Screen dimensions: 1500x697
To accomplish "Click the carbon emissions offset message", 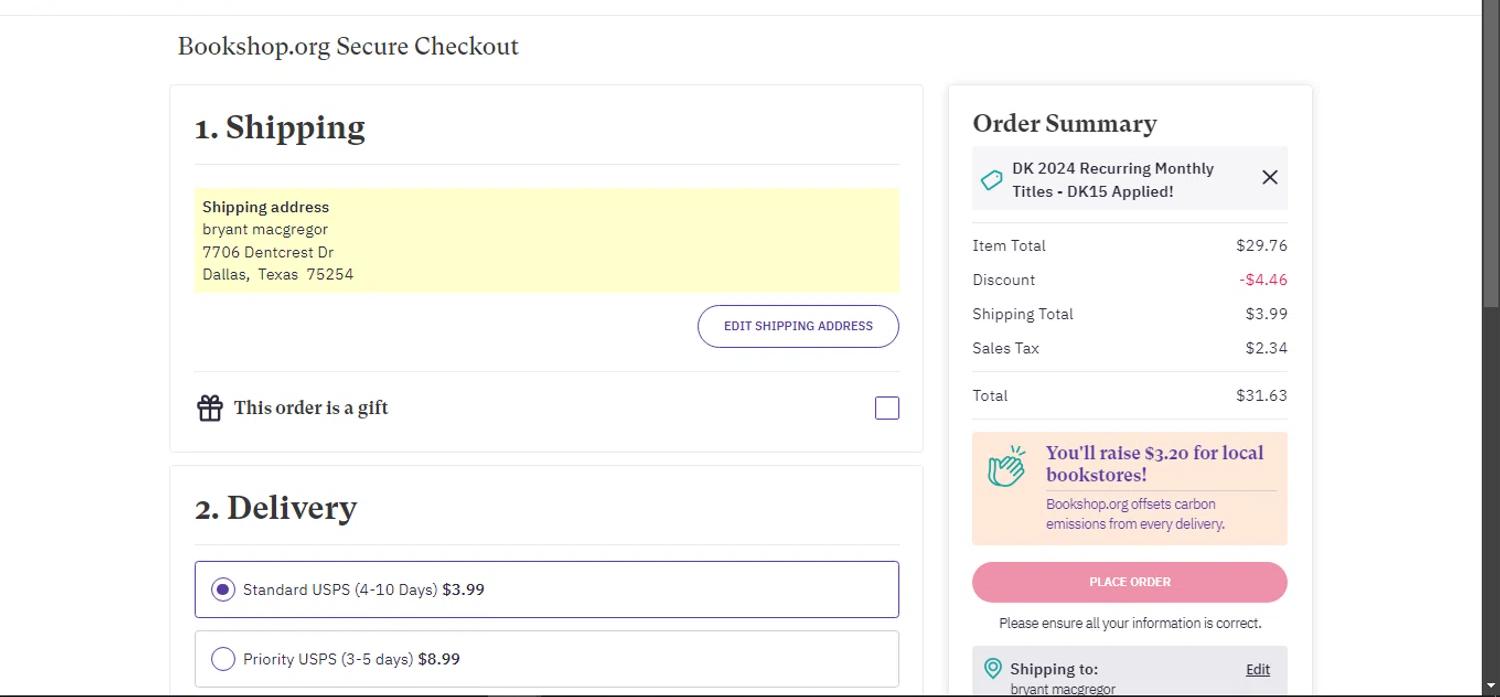I will point(1135,514).
